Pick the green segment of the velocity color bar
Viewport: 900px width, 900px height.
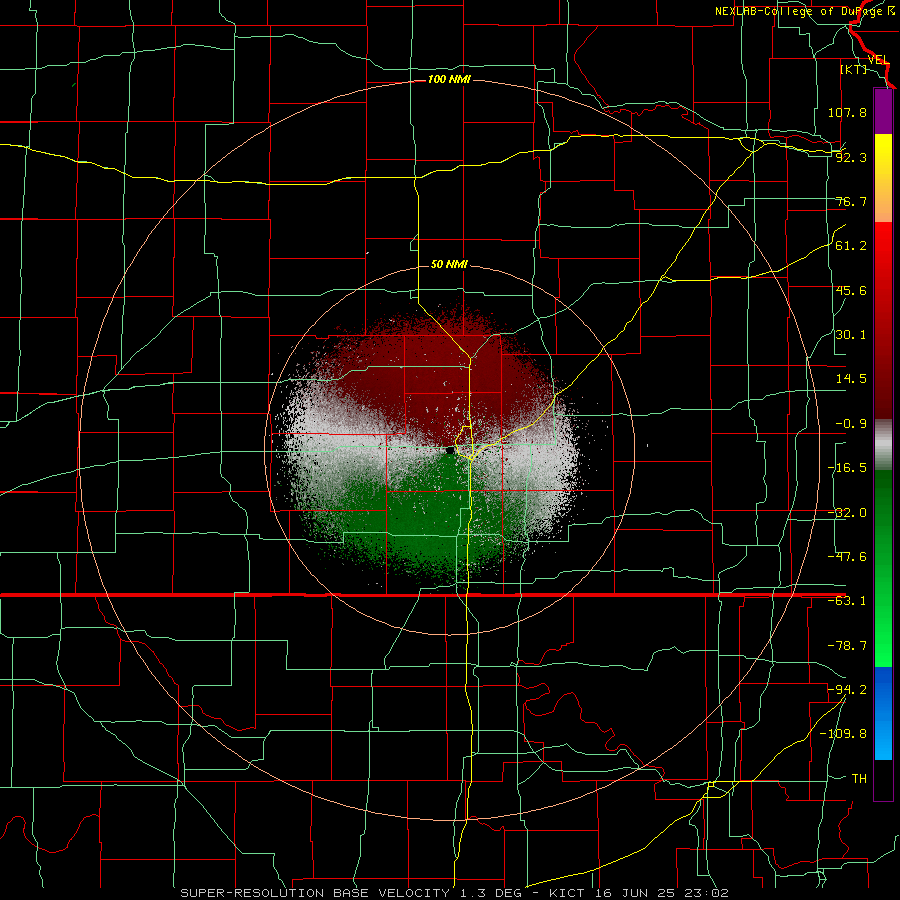click(x=883, y=568)
